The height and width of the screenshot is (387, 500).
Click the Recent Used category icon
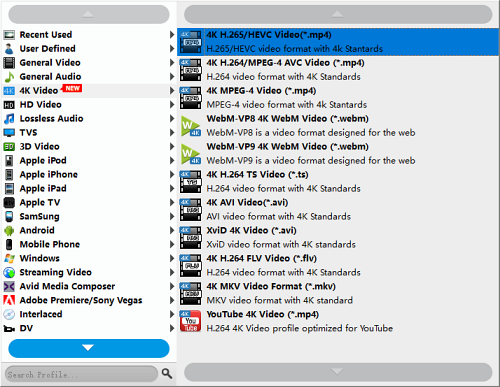(x=9, y=35)
